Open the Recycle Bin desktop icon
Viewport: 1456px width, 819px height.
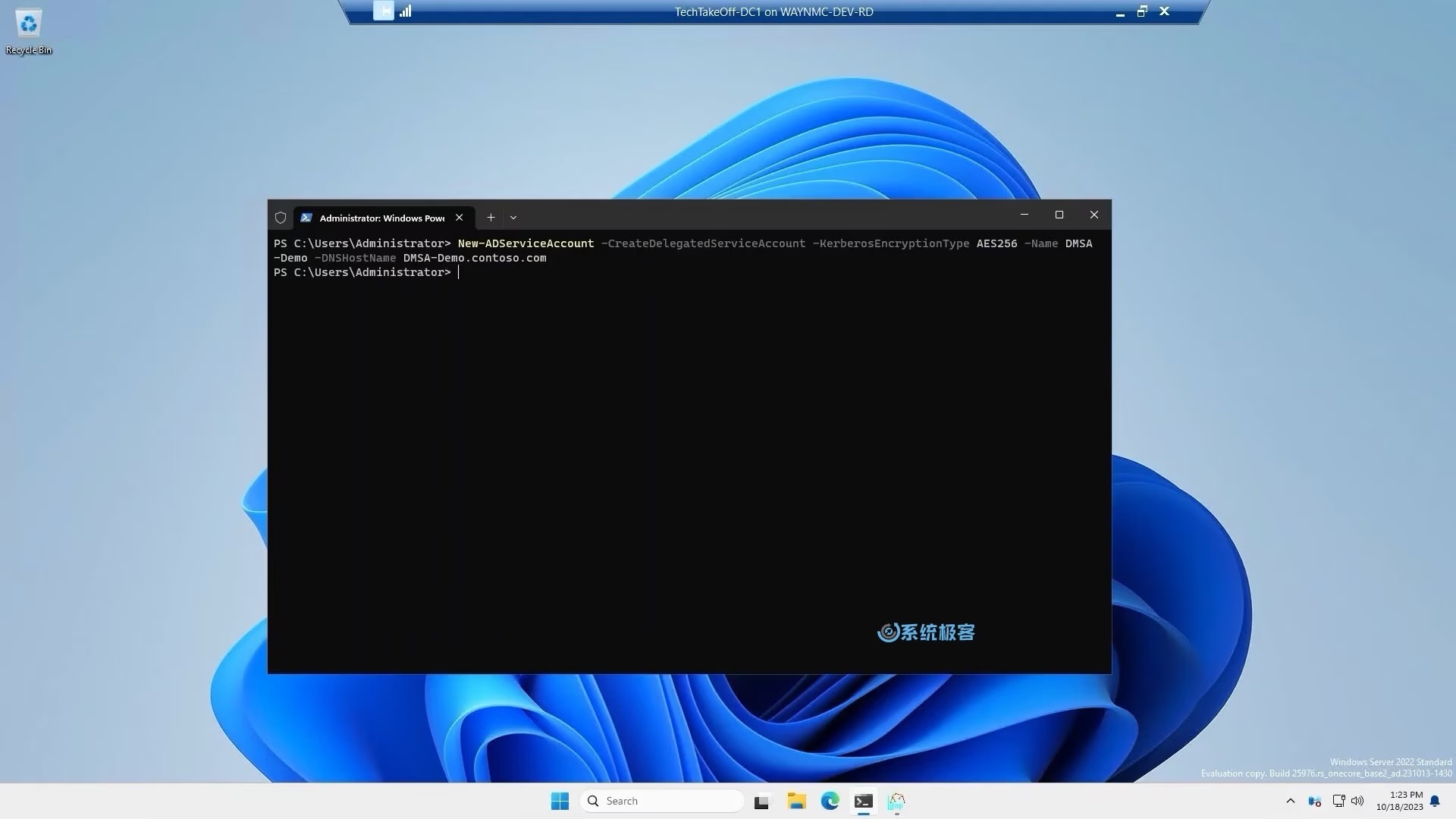pos(29,32)
